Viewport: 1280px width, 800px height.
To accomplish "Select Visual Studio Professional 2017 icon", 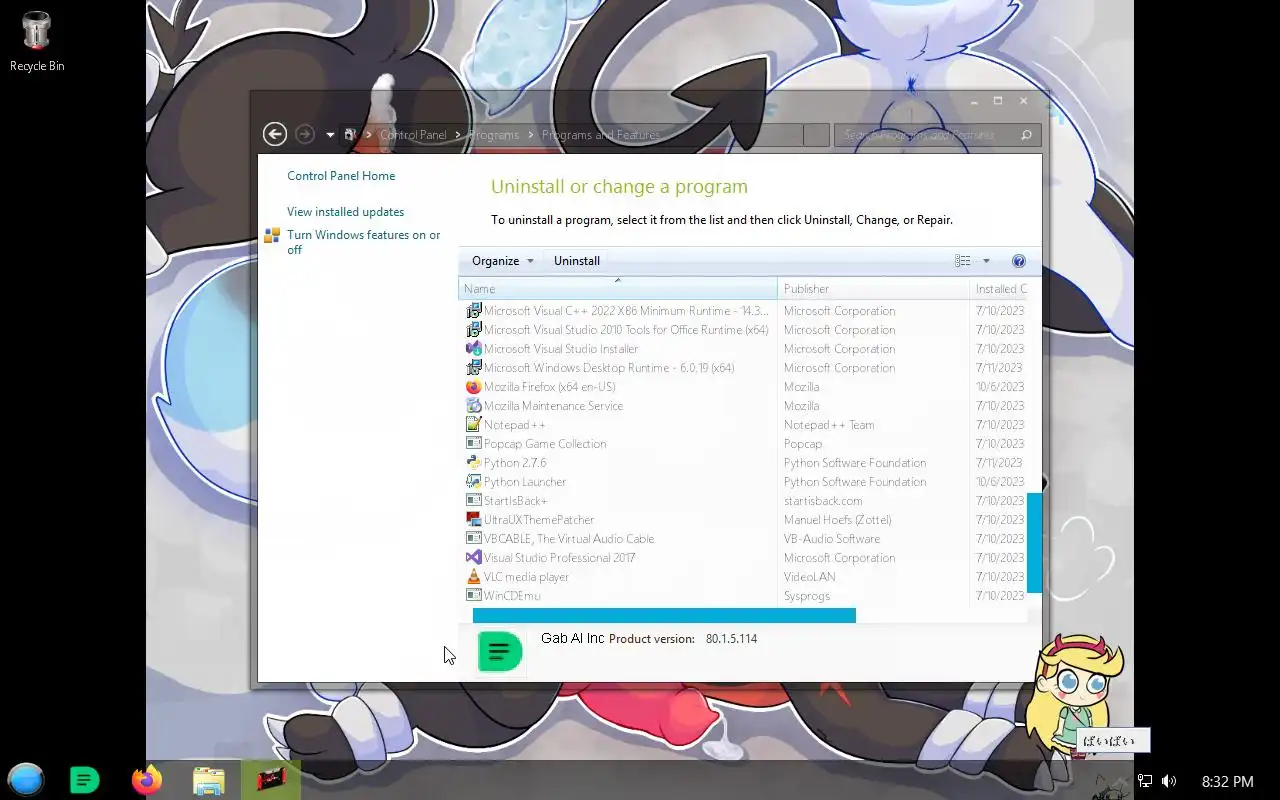I will pyautogui.click(x=474, y=558).
